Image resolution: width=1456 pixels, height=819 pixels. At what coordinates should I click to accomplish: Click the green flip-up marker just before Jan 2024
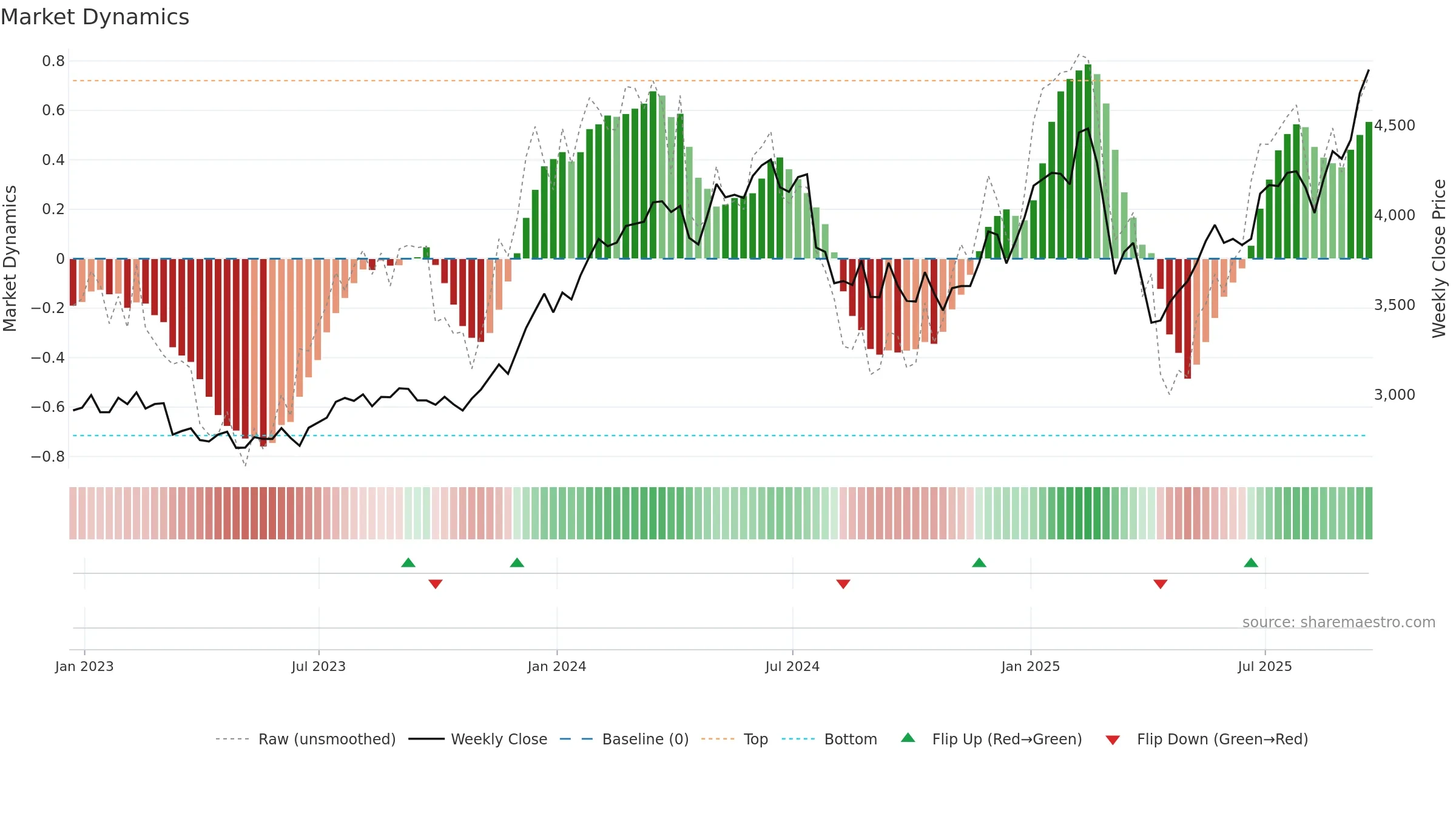[x=517, y=562]
